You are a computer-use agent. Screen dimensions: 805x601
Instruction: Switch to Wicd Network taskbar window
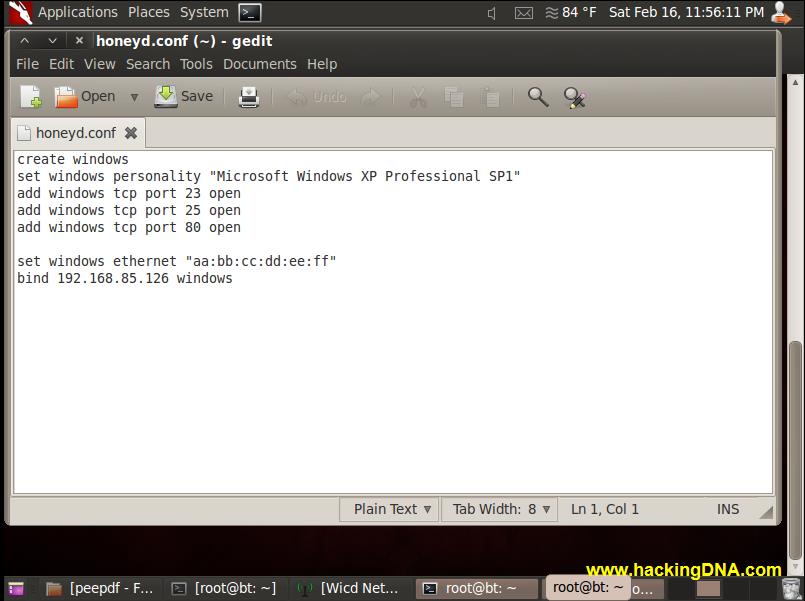[x=349, y=589]
